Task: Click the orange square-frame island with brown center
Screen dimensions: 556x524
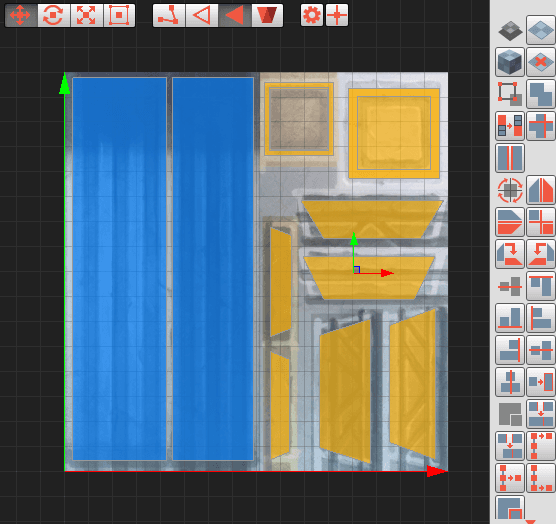Action: click(x=299, y=119)
